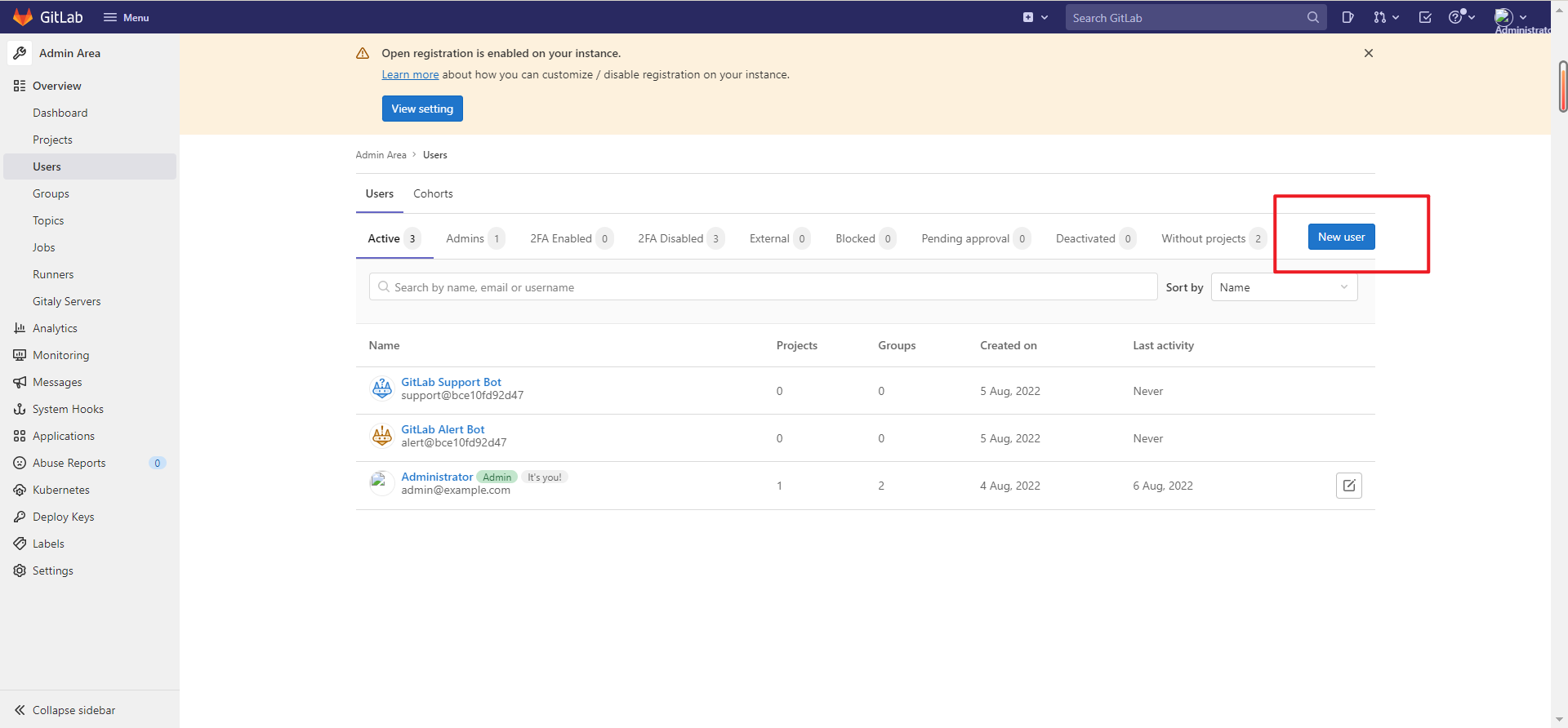
Task: Click the Admin badge on Administrator
Action: pyautogui.click(x=497, y=477)
